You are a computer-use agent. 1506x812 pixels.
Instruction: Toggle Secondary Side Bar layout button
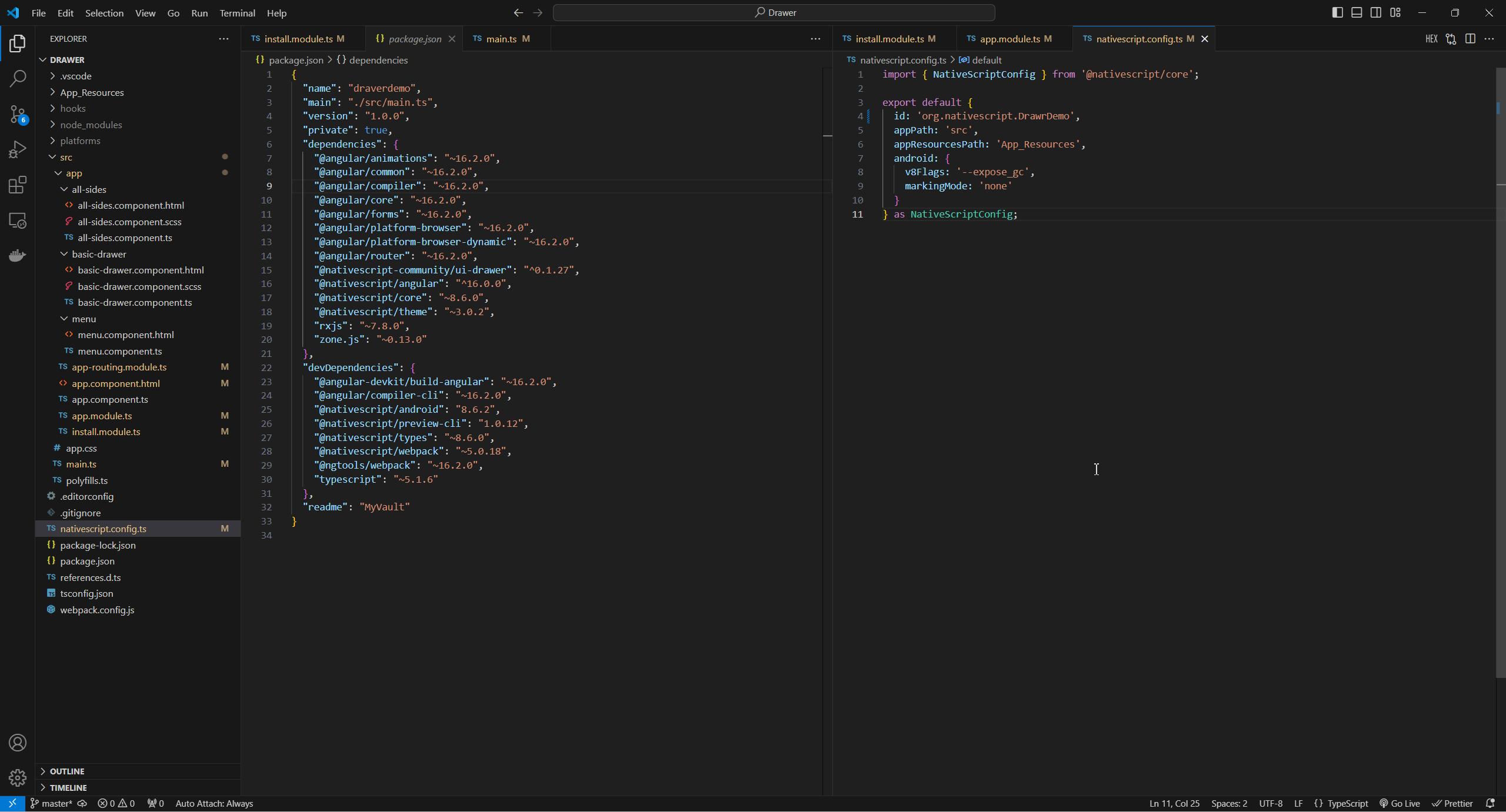pos(1376,12)
